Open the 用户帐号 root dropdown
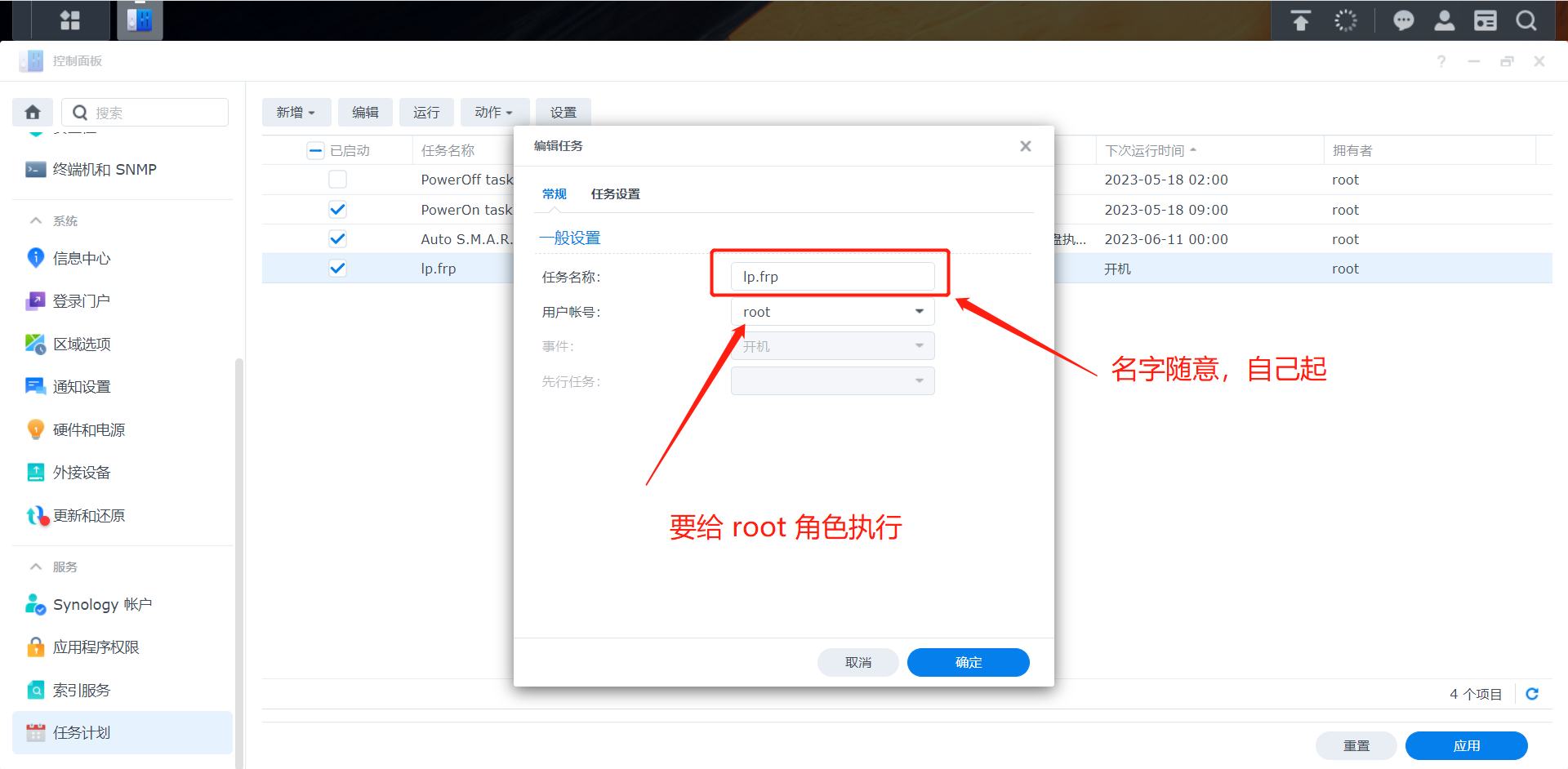This screenshot has width=1568, height=769. point(833,312)
